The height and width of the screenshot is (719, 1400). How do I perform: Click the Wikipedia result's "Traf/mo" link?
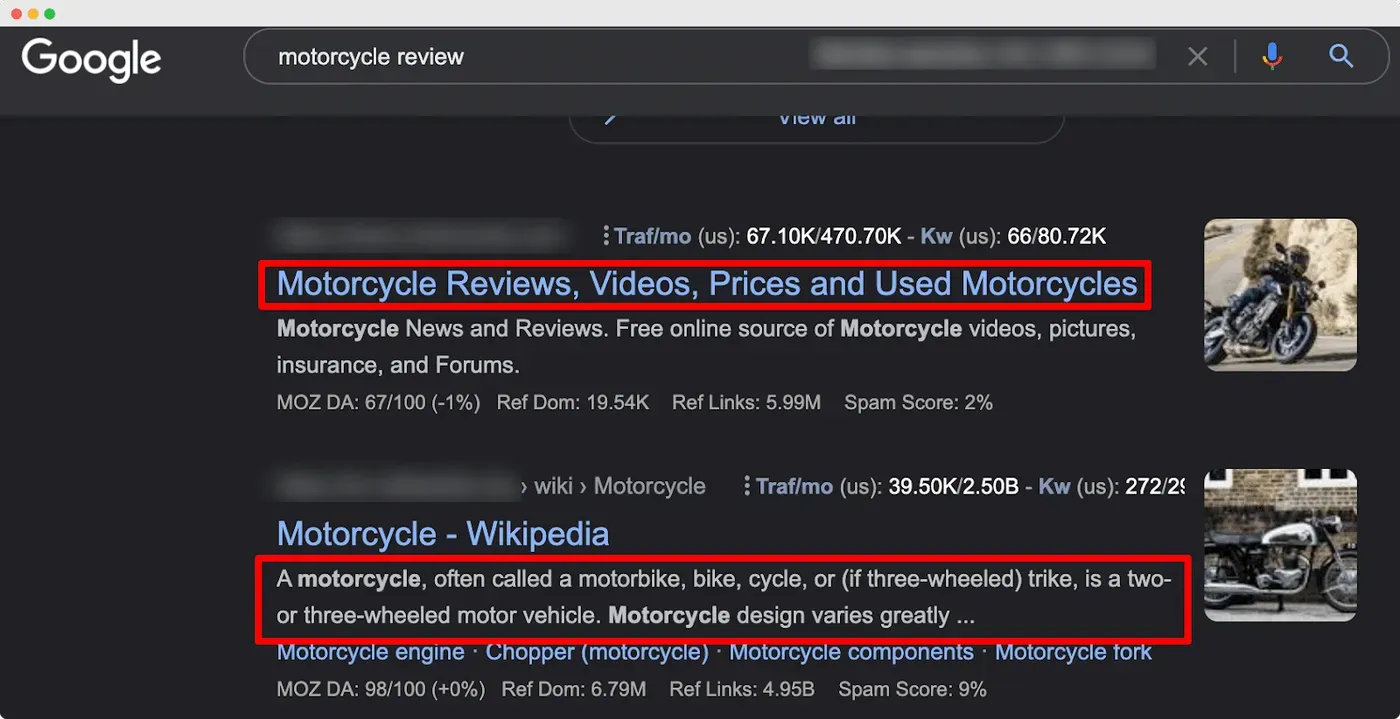(x=794, y=486)
